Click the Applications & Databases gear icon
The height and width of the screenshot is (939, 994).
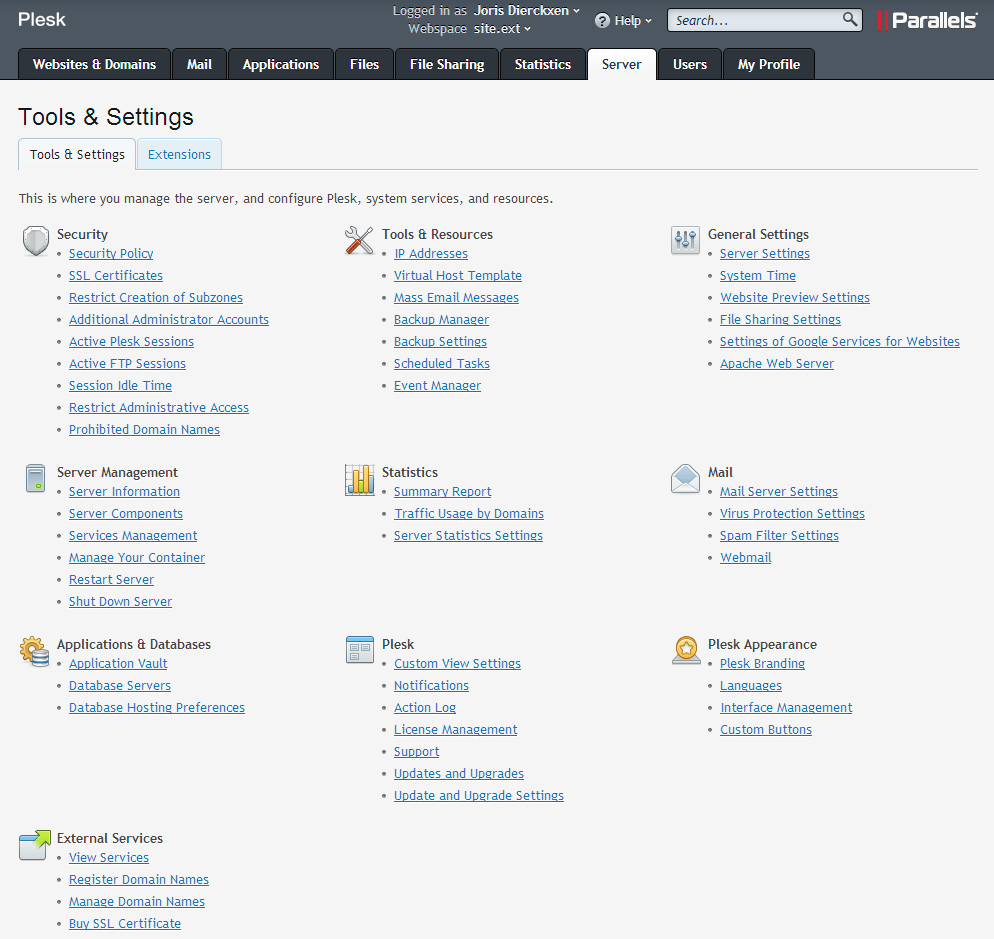[34, 651]
